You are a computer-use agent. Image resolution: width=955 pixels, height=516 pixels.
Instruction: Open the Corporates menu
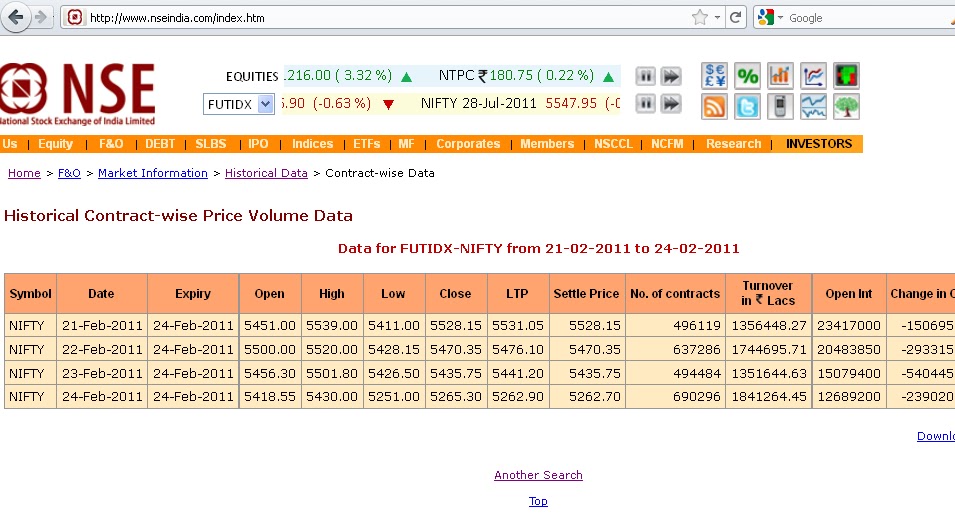pyautogui.click(x=468, y=144)
